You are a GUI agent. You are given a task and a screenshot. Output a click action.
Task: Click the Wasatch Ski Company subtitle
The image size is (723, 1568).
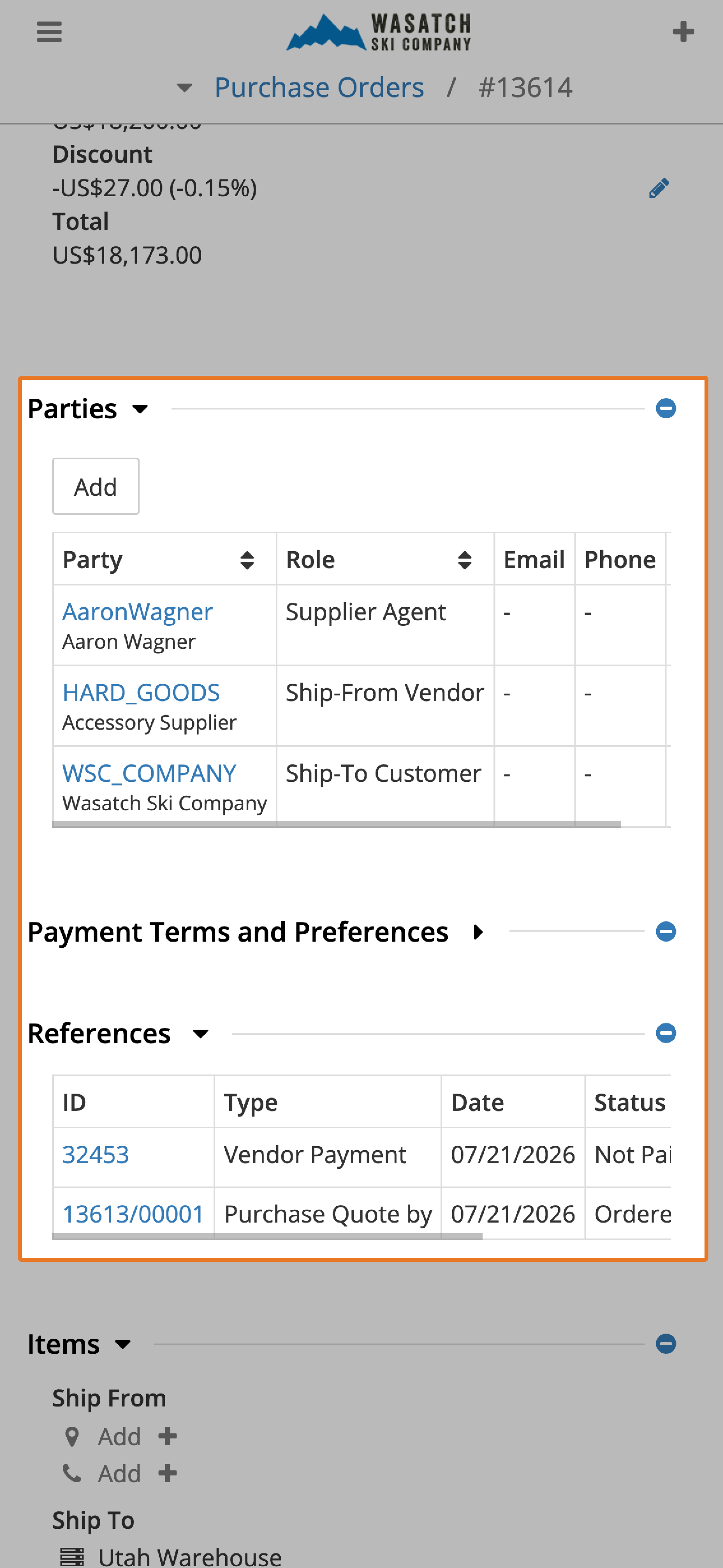point(164,803)
